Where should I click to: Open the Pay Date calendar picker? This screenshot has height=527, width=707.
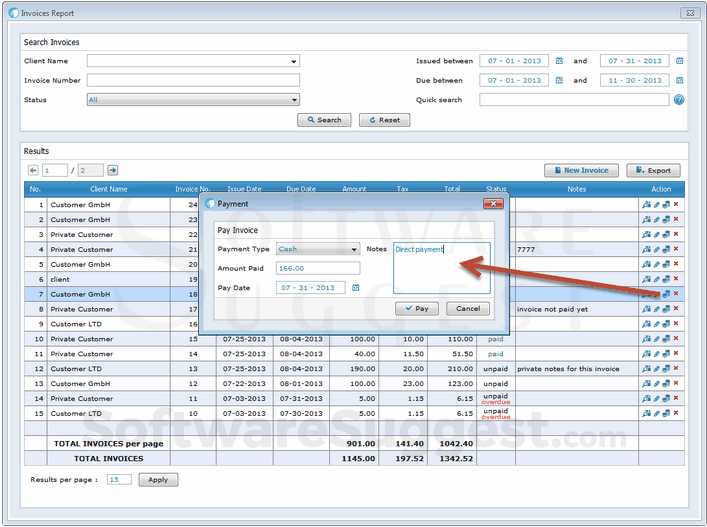pos(355,288)
